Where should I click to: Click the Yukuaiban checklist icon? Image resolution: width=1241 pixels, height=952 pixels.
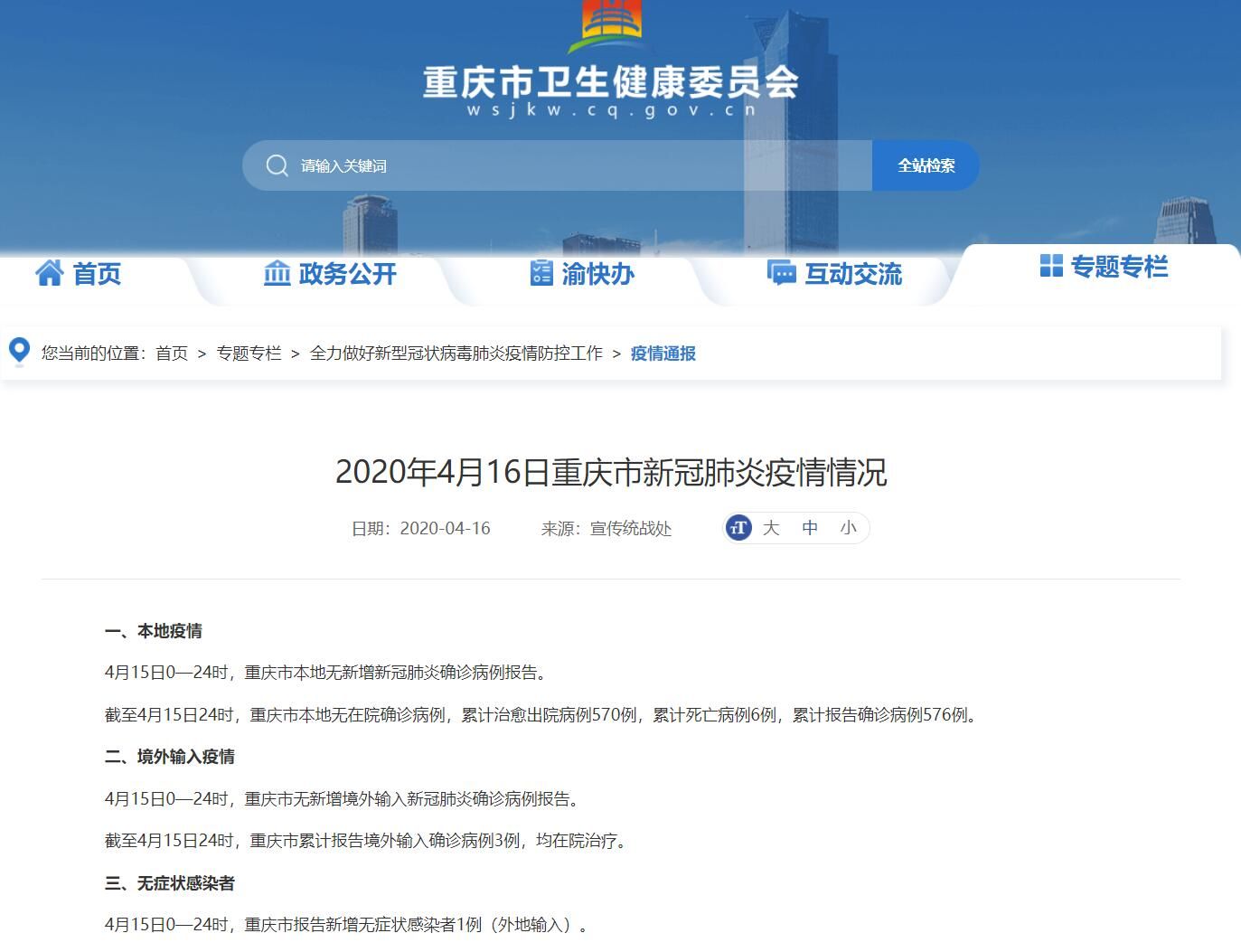pos(541,272)
